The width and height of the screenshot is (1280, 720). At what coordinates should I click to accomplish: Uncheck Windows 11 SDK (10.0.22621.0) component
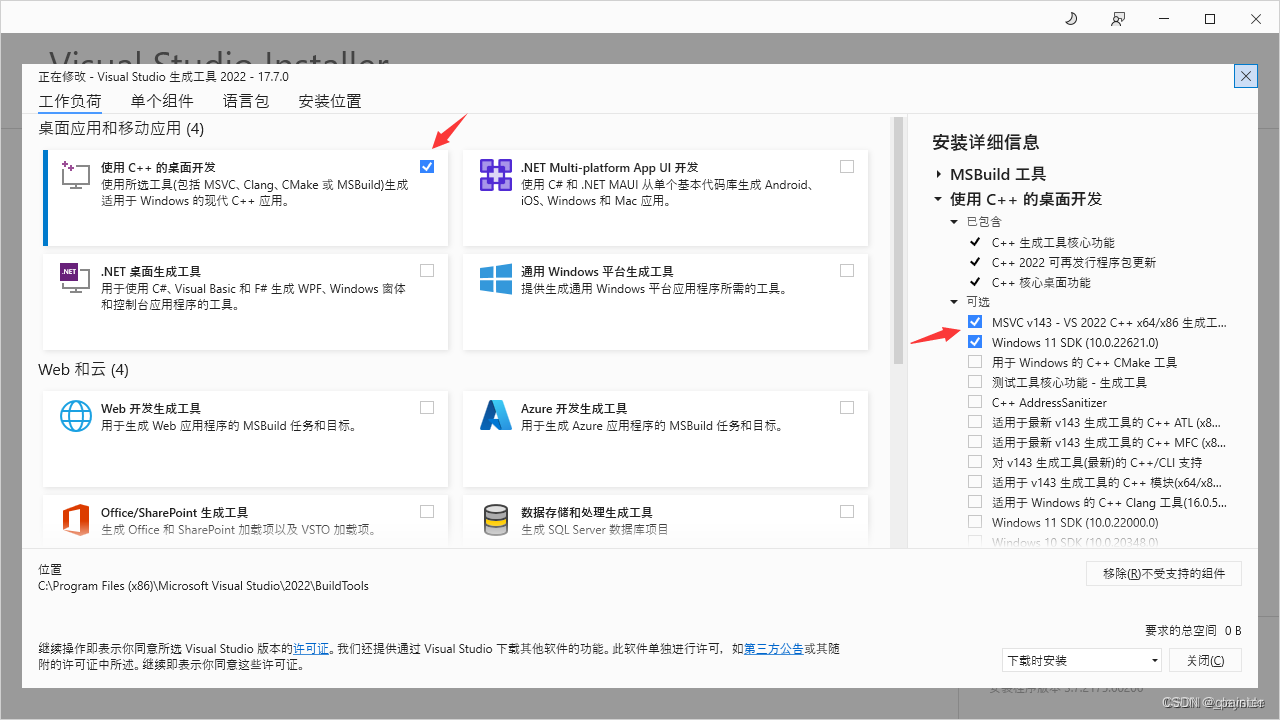975,342
